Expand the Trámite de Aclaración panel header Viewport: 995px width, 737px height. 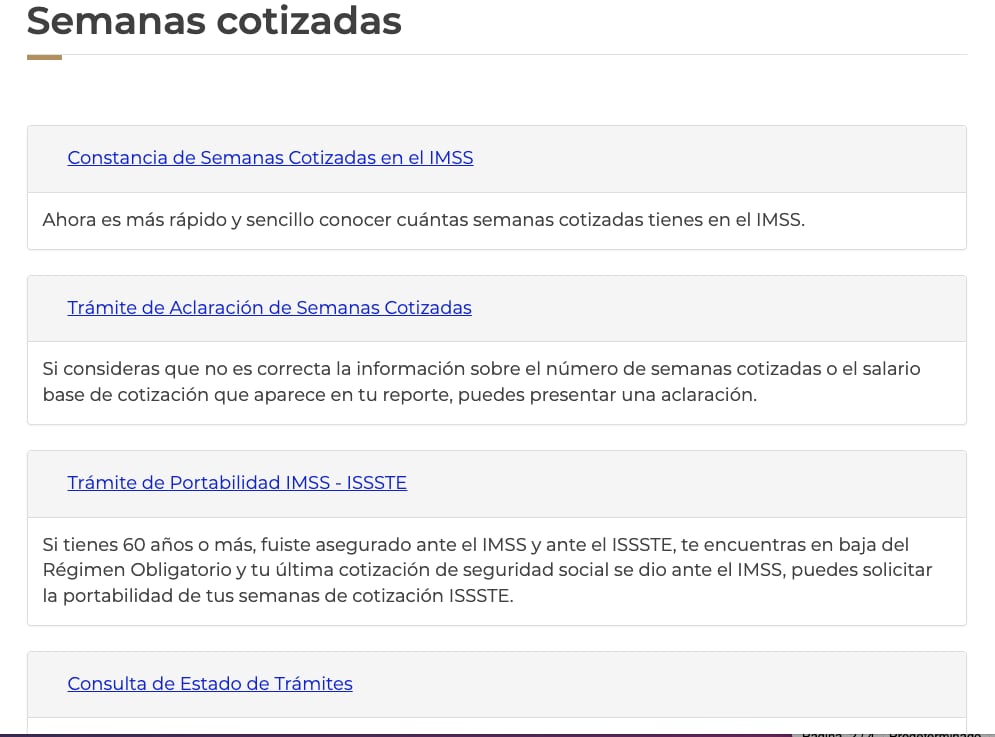click(700, 308)
